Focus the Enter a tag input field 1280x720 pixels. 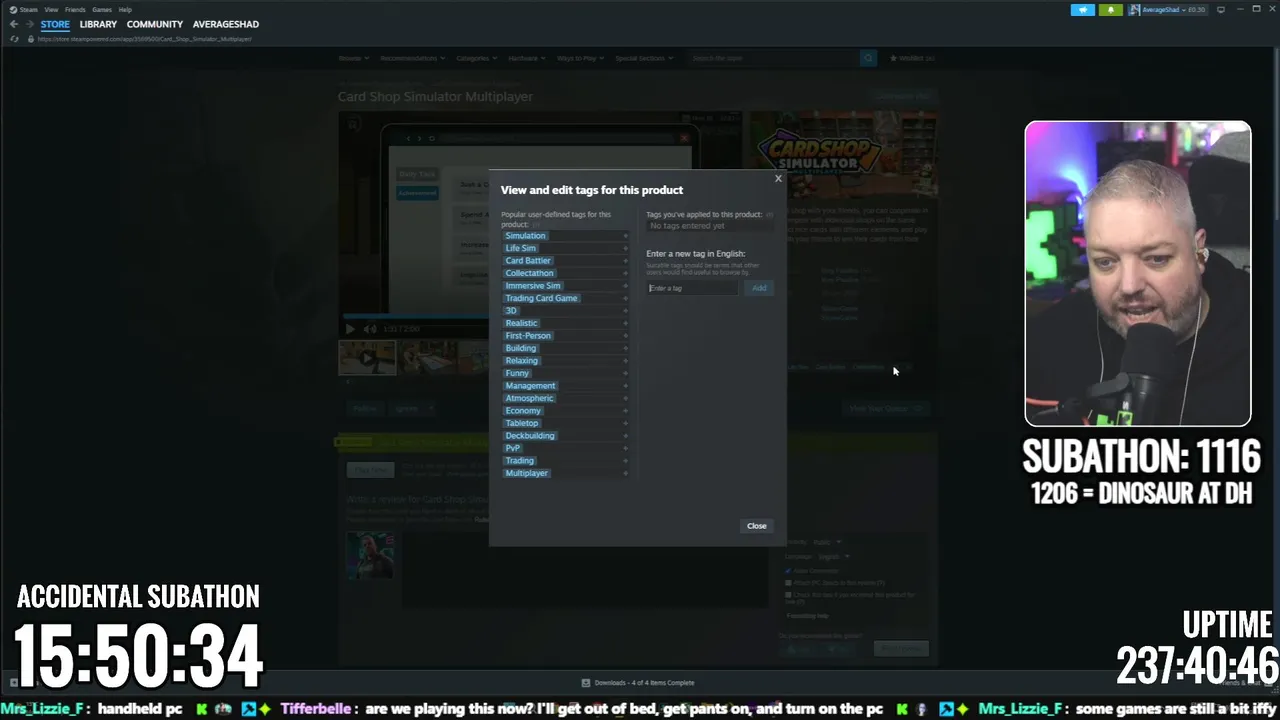tap(692, 288)
